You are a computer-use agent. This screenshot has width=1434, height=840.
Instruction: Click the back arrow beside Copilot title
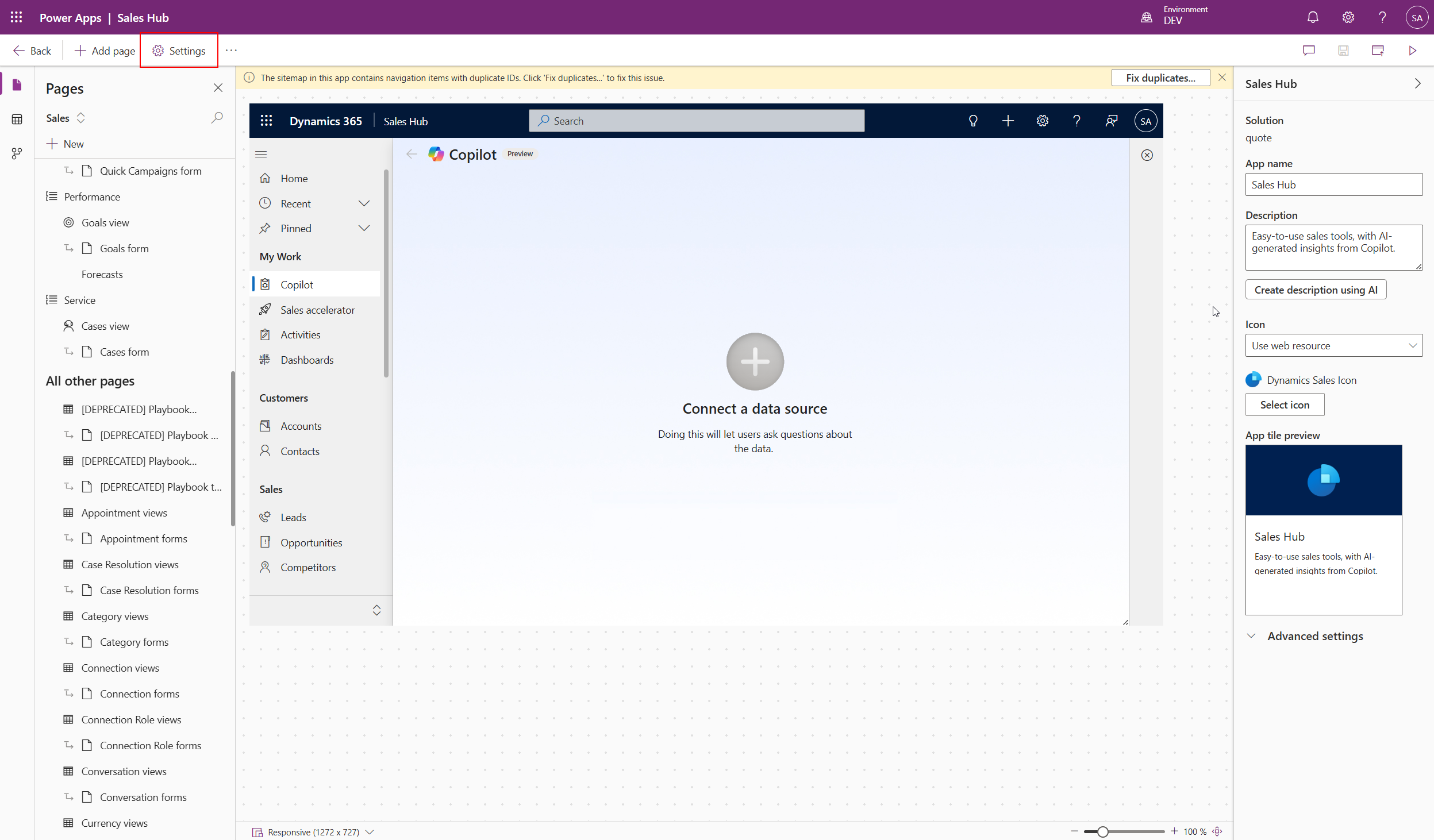[412, 154]
